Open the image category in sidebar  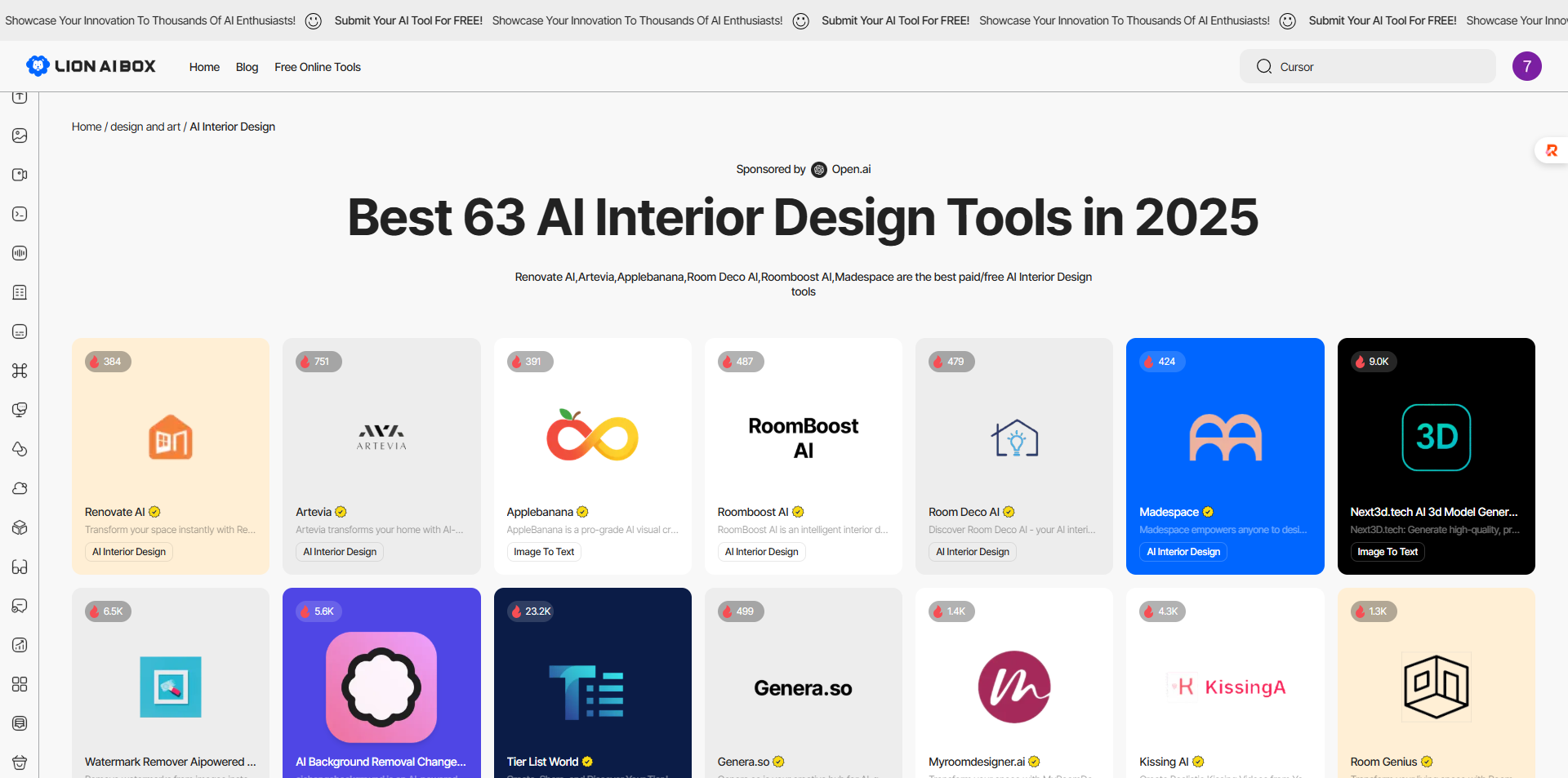point(20,136)
